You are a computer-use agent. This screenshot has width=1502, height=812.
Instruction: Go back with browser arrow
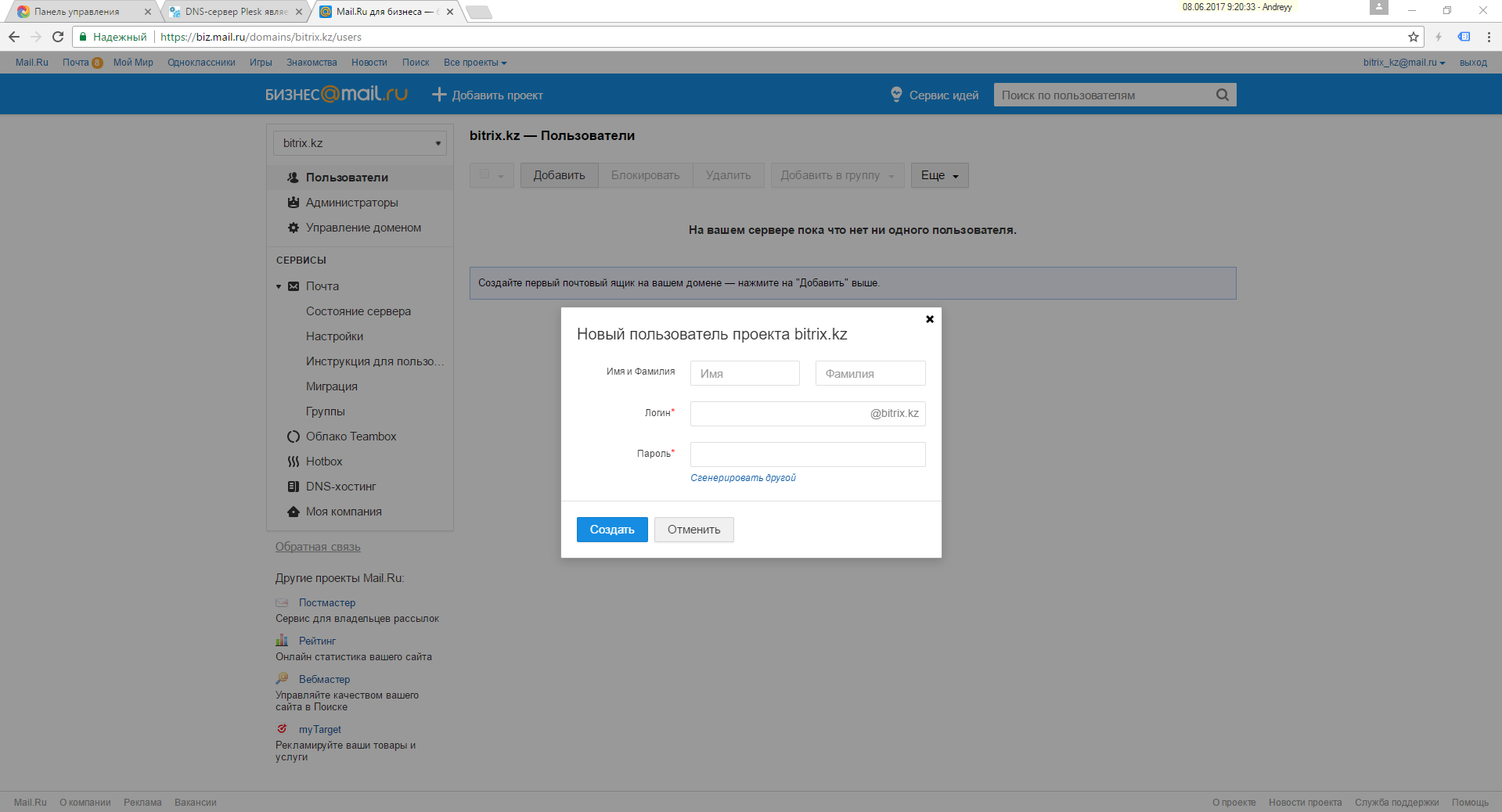tap(14, 37)
